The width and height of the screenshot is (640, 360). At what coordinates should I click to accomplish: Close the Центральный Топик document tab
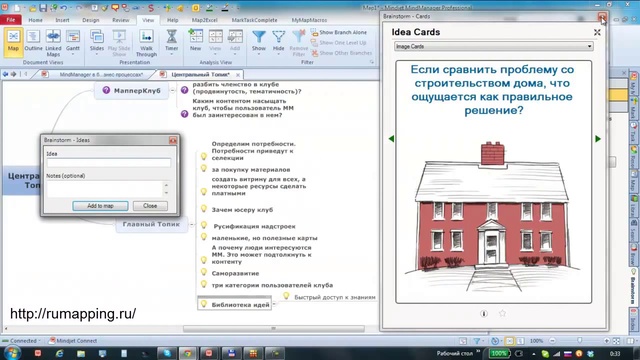coord(238,75)
